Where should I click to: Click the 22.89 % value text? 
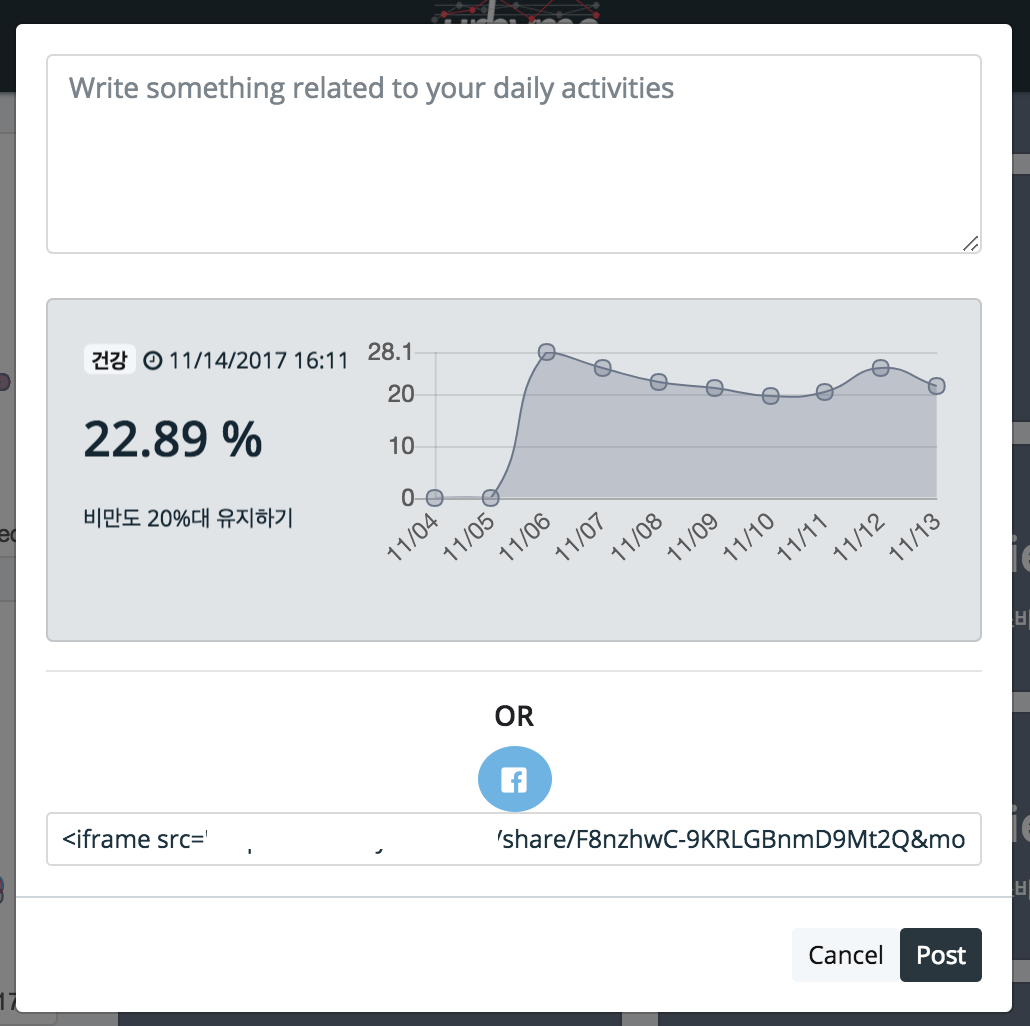tap(173, 439)
